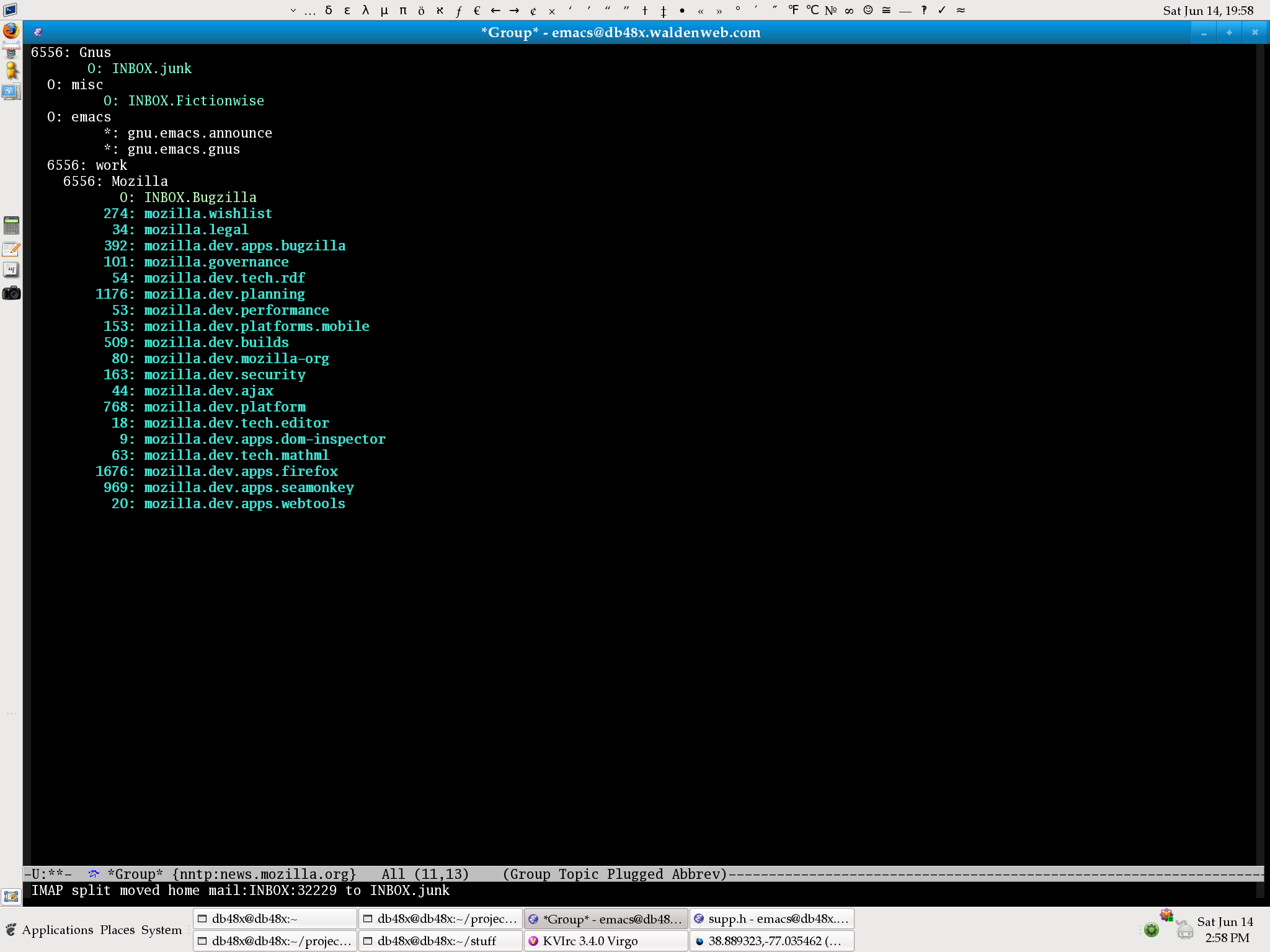1270x952 pixels.
Task: Insert the pi character from the palette
Action: [x=403, y=10]
